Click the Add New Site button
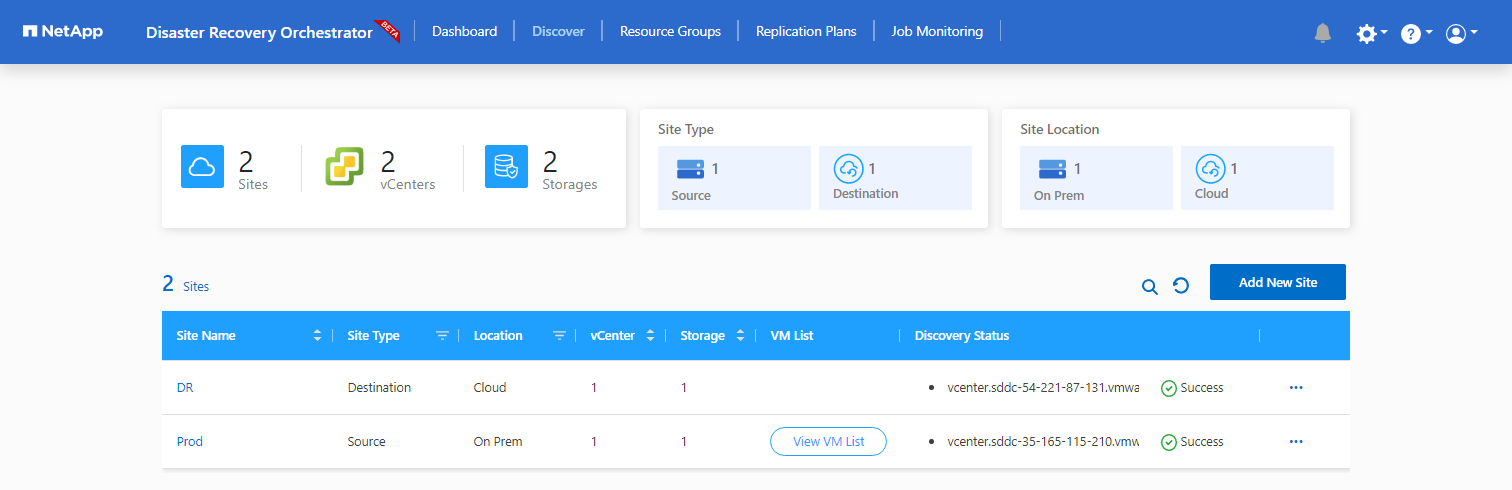Viewport: 1512px width, 490px height. 1277,282
